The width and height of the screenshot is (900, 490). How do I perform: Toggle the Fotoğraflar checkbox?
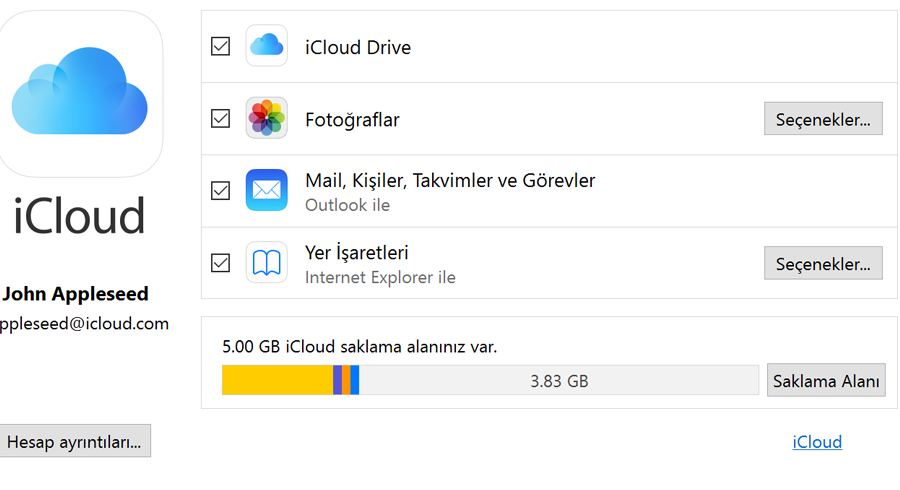click(220, 118)
